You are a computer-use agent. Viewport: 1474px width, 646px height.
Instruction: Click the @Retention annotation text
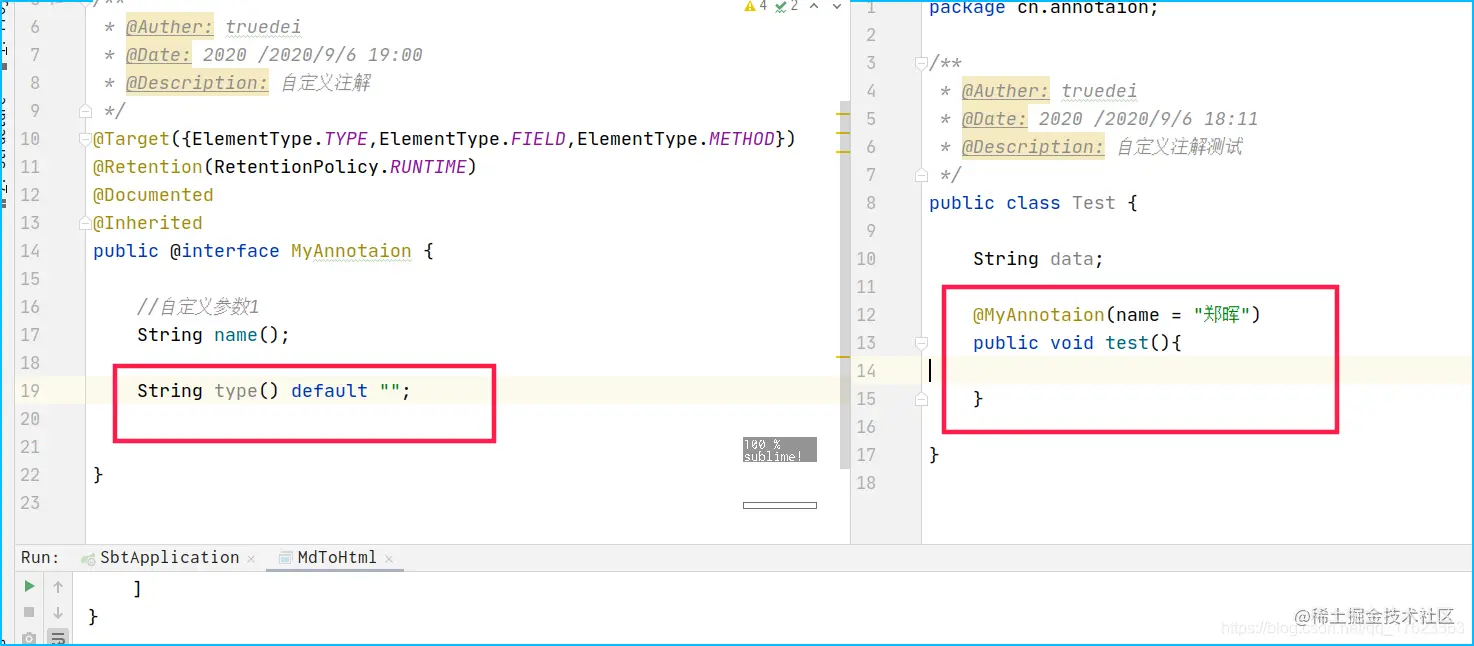point(148,167)
